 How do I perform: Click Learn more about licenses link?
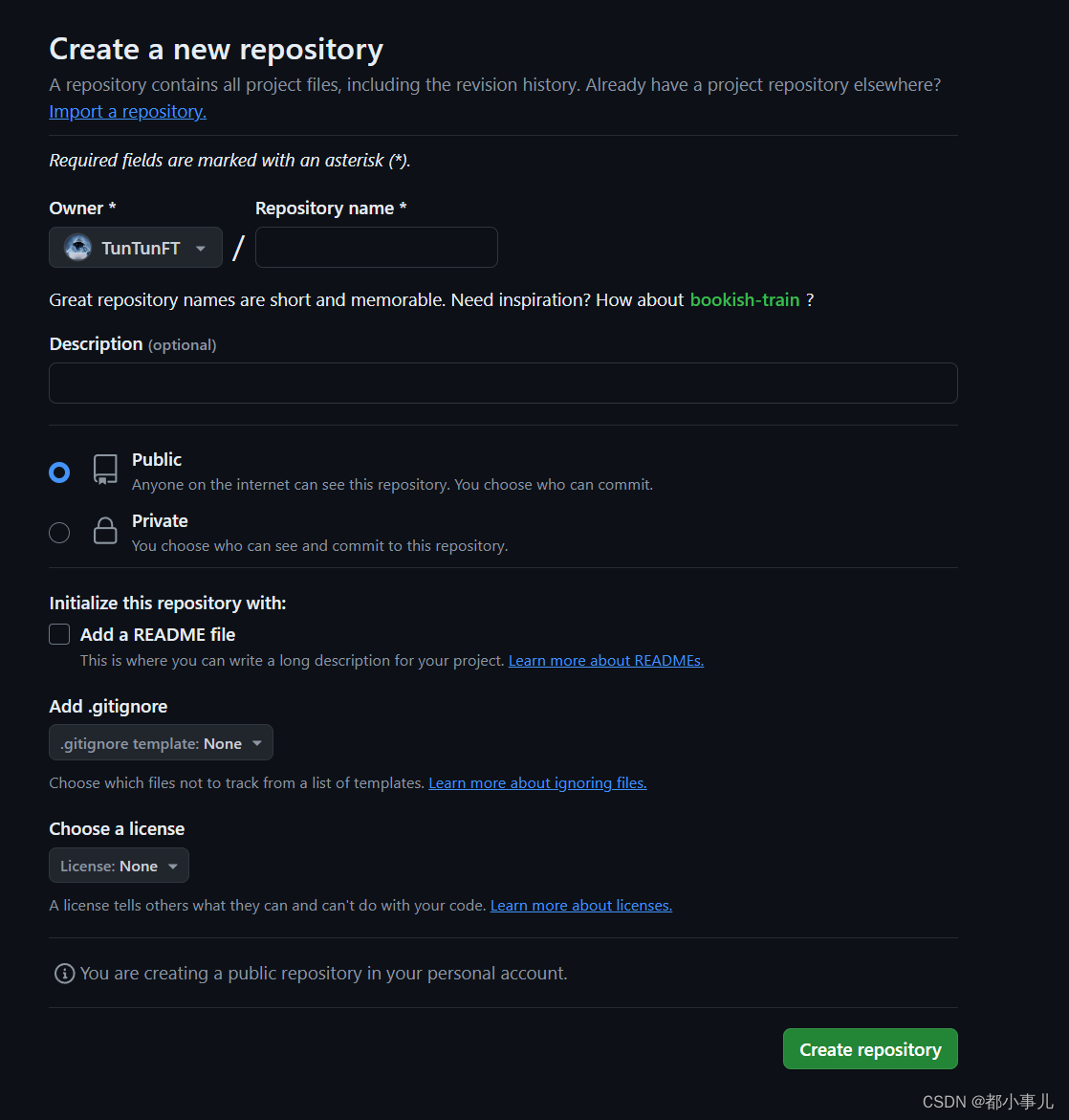point(580,906)
